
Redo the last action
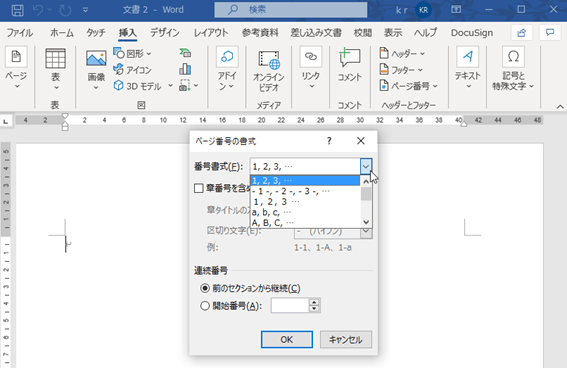[65, 10]
